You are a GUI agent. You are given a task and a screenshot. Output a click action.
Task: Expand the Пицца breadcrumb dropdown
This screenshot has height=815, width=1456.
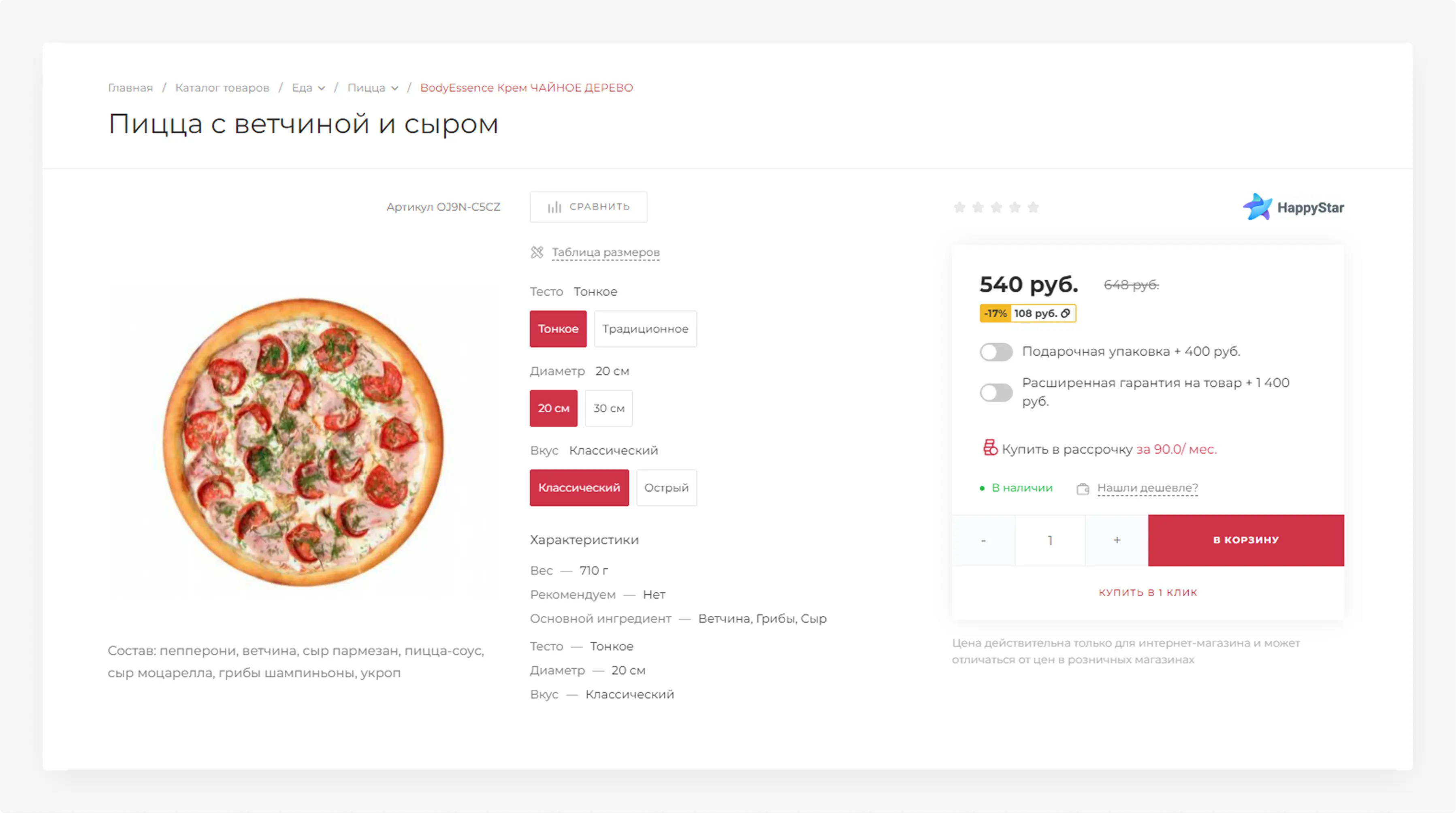[394, 88]
